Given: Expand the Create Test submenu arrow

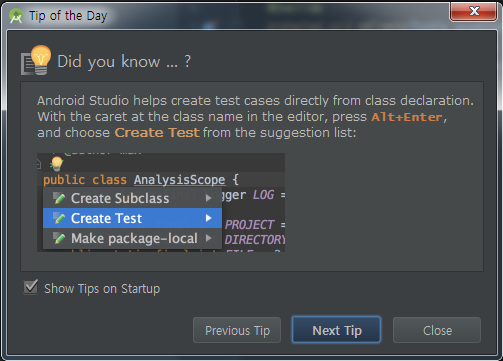Looking at the screenshot, I should (x=209, y=218).
